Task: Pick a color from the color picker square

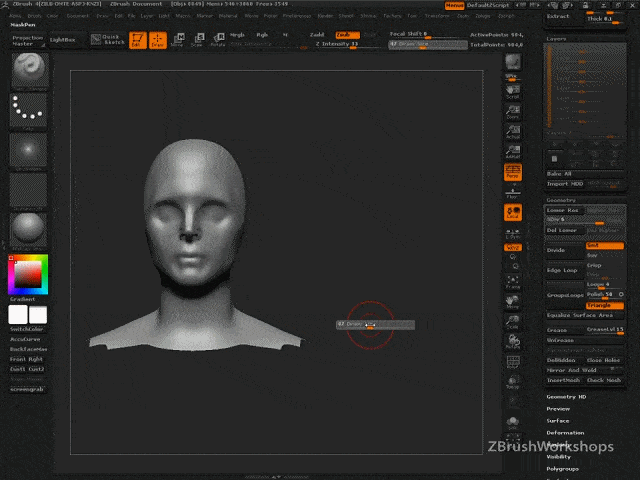Action: [x=27, y=273]
